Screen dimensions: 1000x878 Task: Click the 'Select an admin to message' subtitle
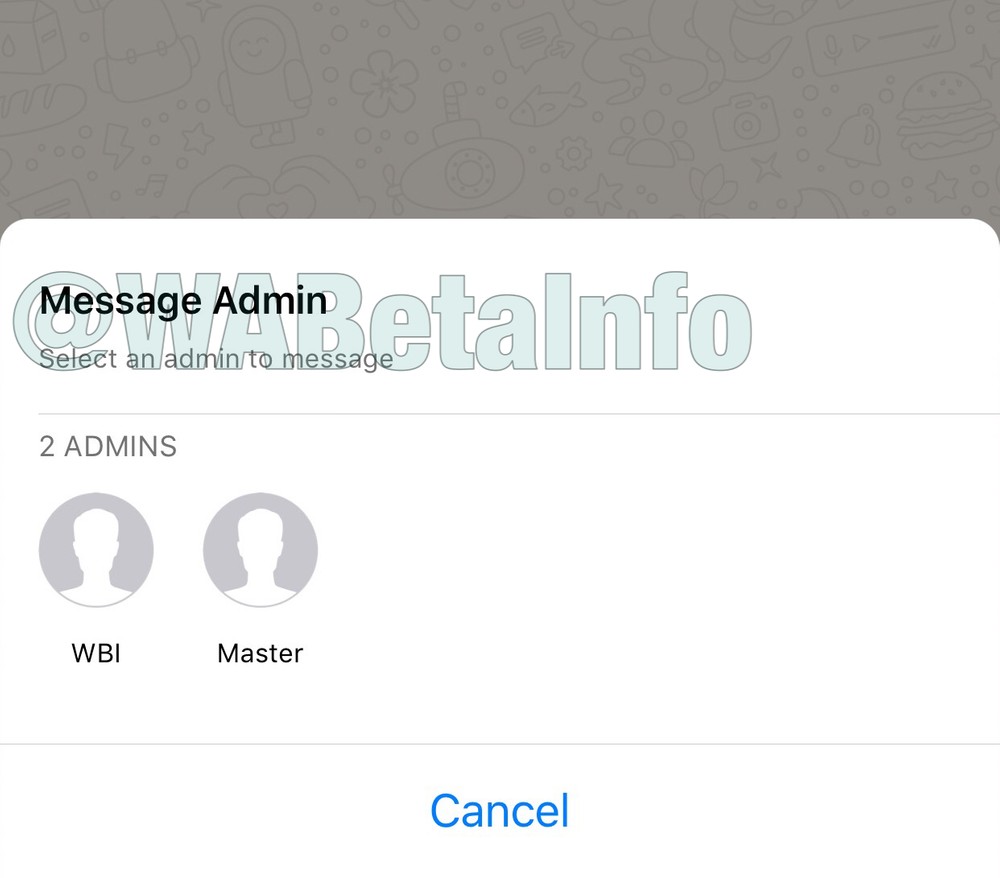(216, 359)
